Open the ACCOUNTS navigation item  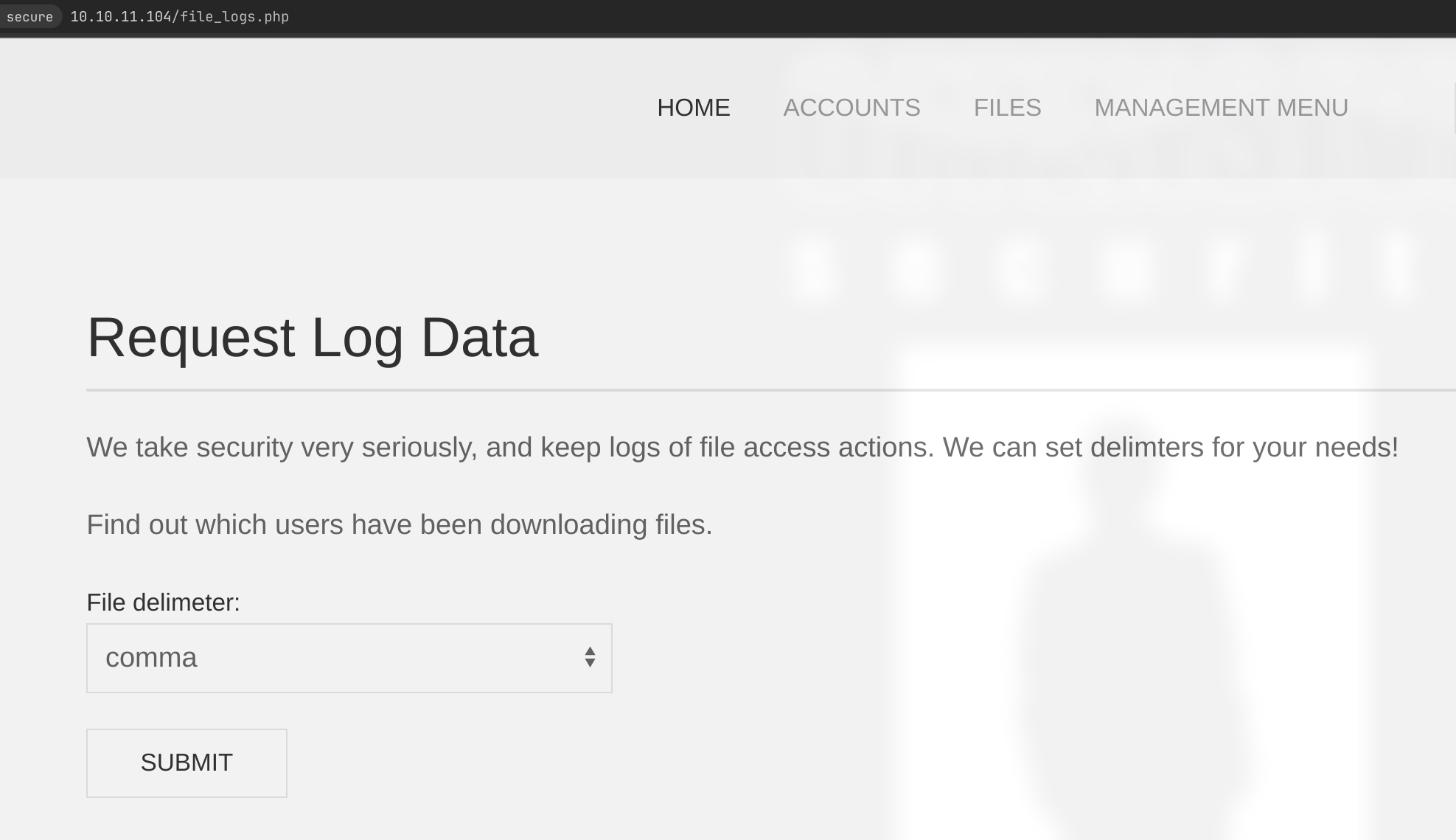point(851,108)
